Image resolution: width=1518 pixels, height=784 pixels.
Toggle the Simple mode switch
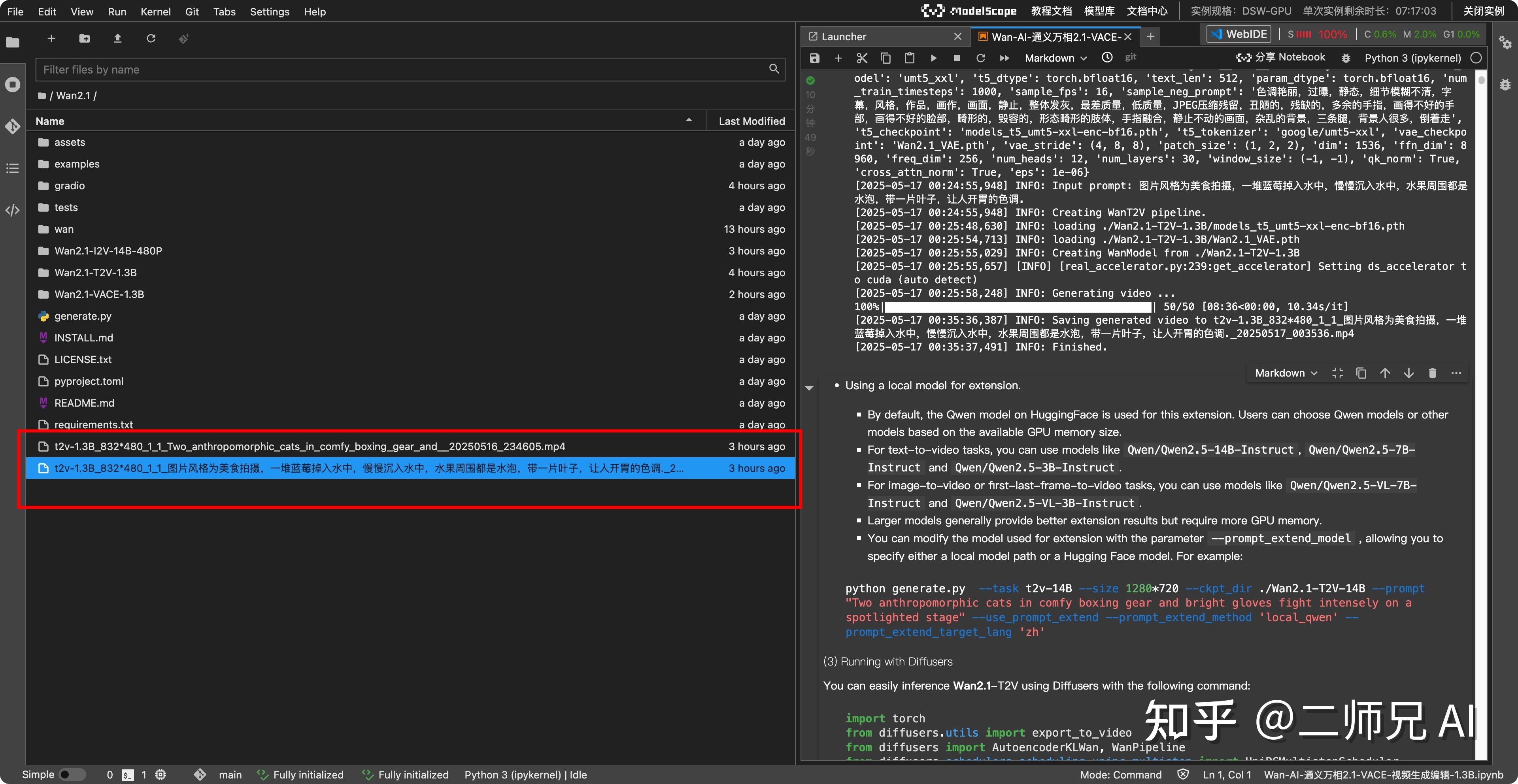[72, 775]
